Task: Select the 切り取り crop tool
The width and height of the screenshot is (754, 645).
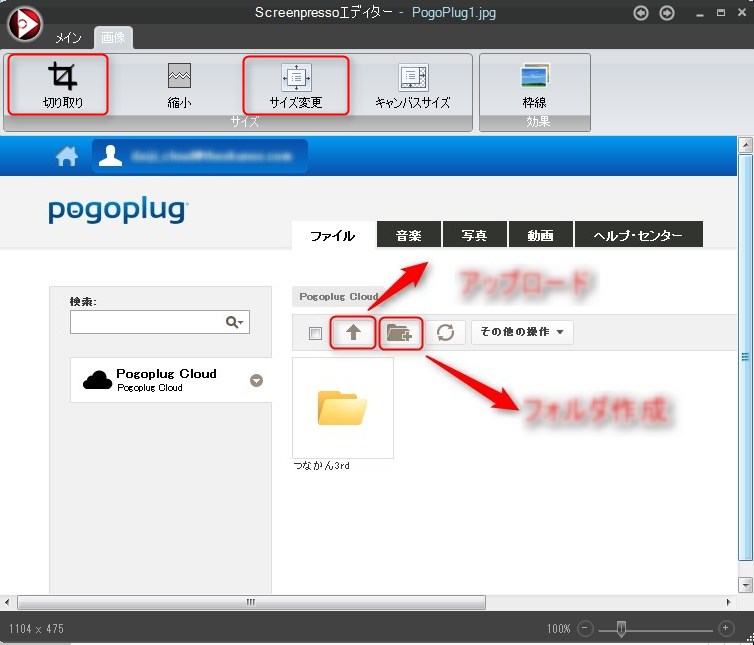Action: [63, 85]
